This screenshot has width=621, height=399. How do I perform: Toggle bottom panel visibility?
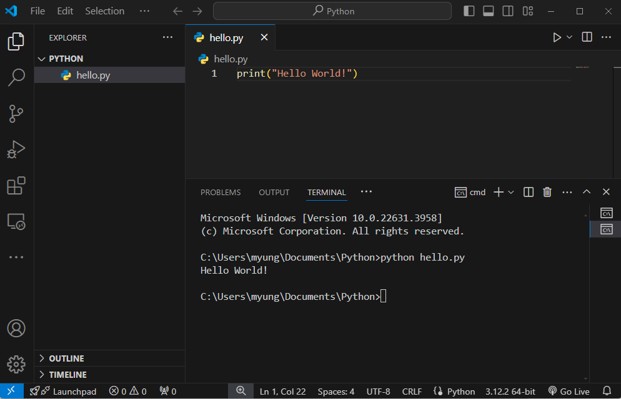point(488,11)
